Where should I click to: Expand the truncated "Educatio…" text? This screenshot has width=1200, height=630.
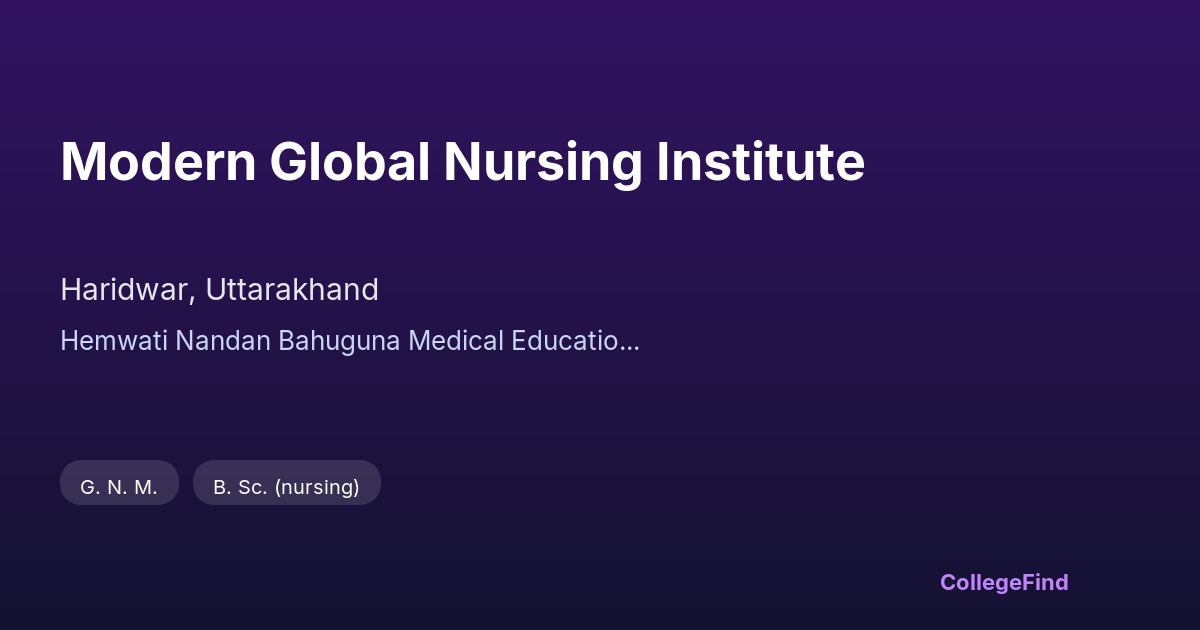(x=575, y=341)
